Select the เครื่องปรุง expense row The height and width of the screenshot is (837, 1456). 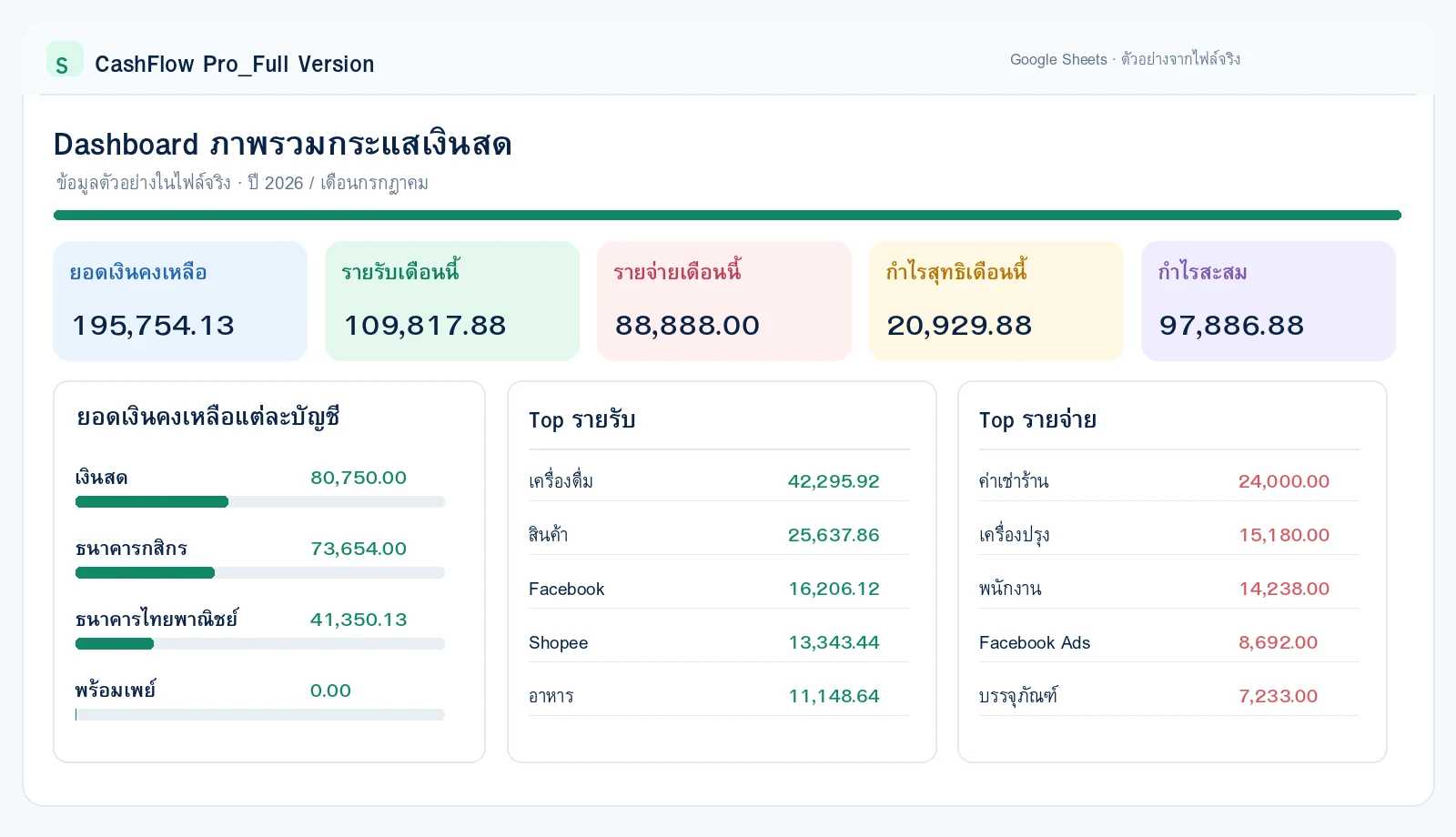pos(1169,535)
